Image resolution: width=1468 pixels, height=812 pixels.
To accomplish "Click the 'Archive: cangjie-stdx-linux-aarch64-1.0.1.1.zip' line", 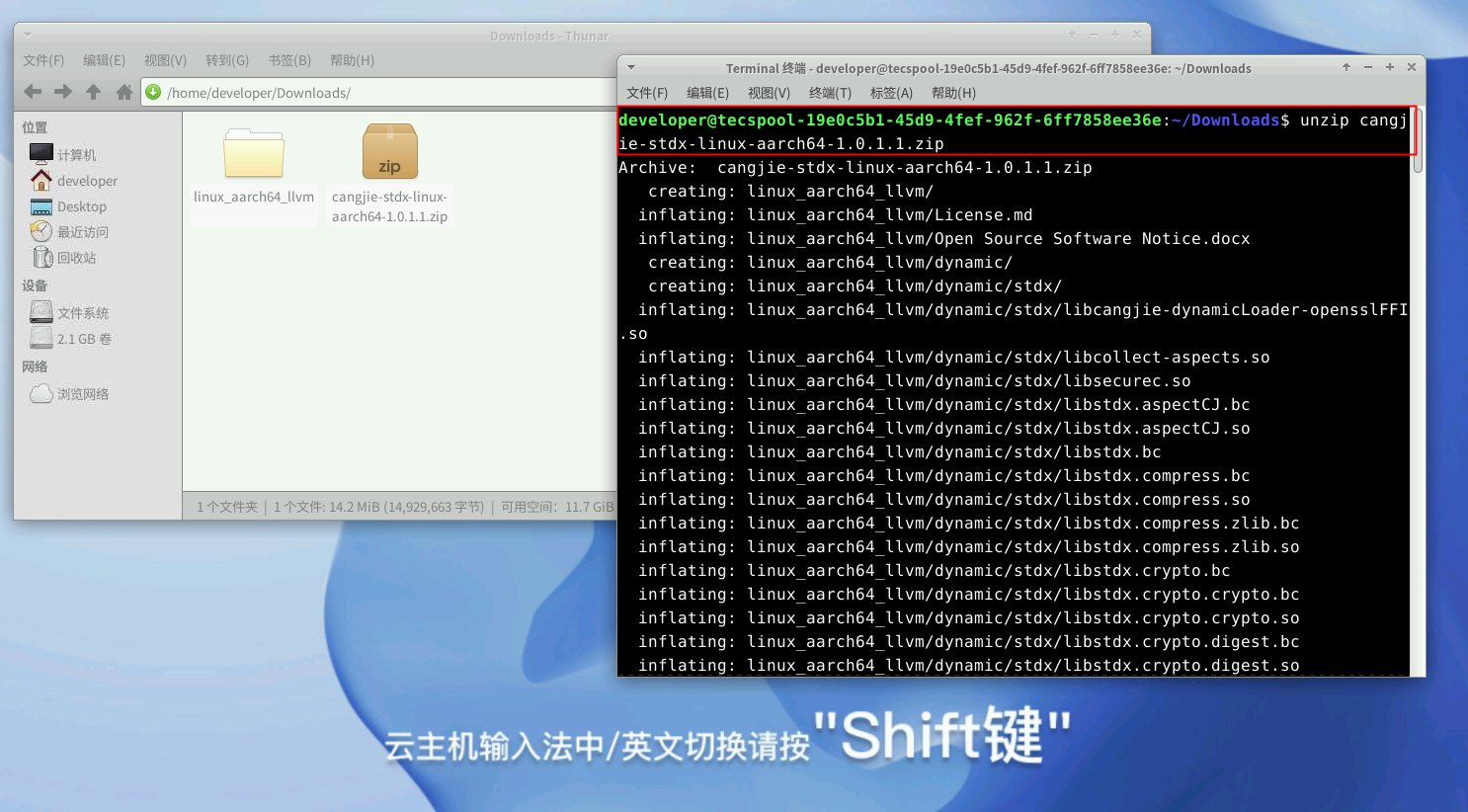I will click(856, 167).
